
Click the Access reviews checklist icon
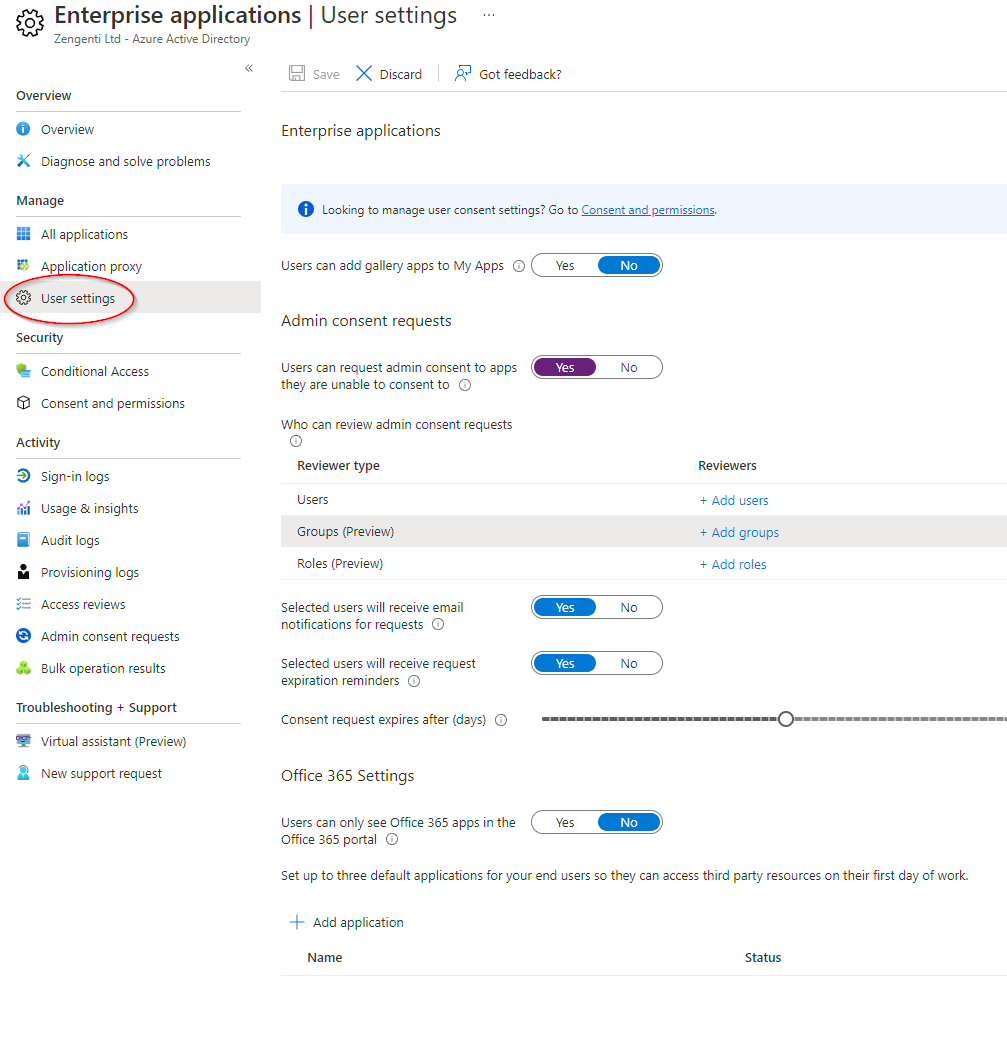pyautogui.click(x=24, y=604)
